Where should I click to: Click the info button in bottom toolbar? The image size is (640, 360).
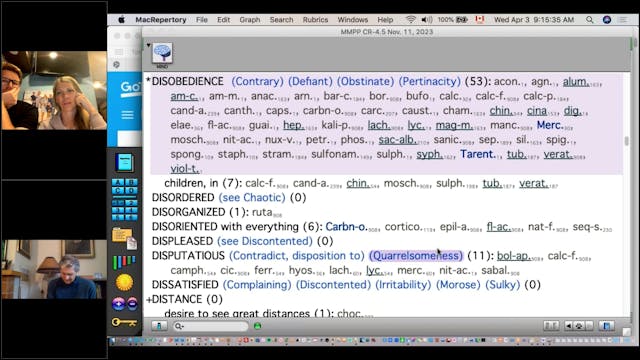[159, 326]
